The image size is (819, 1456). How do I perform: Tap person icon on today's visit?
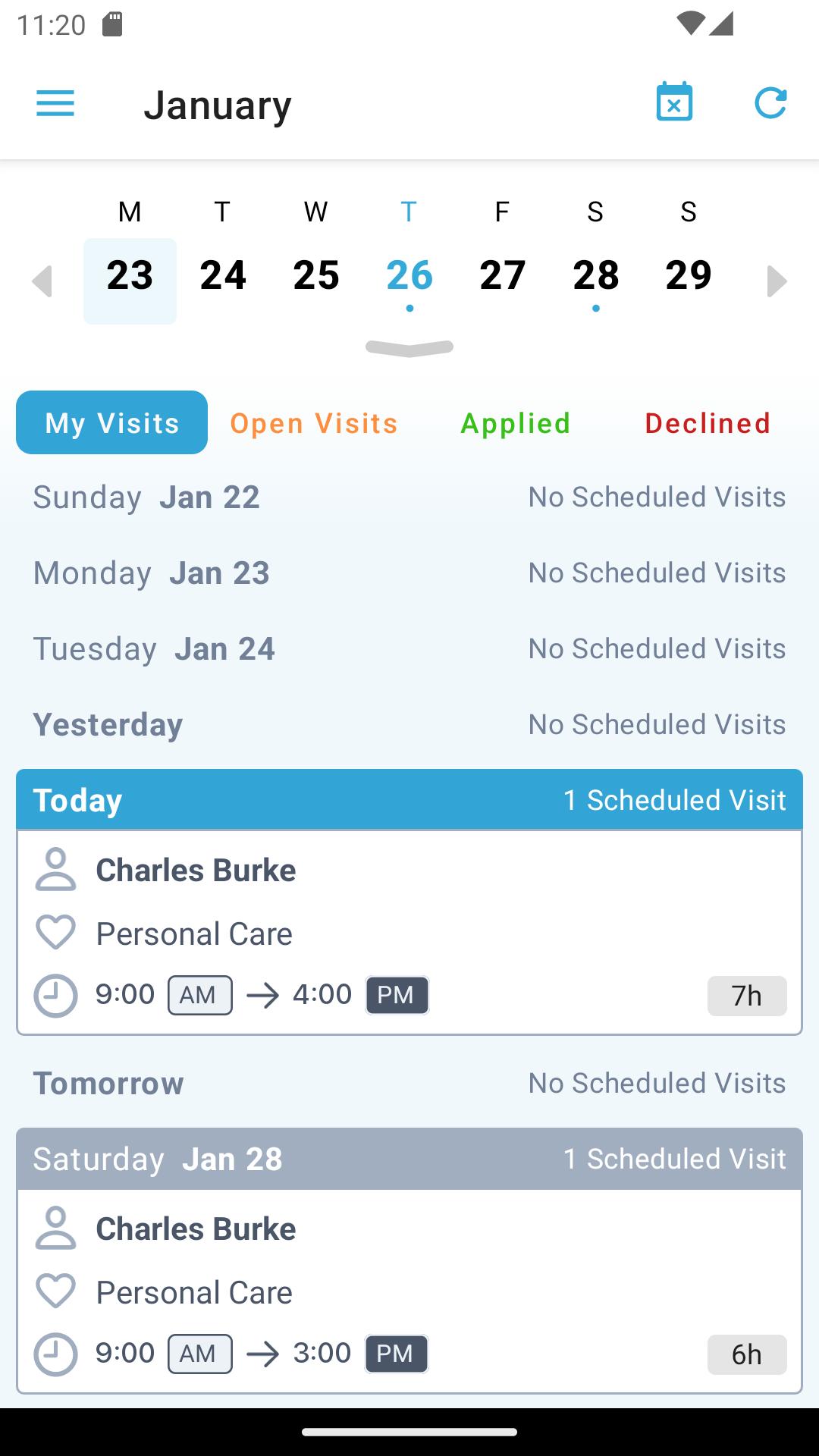click(55, 869)
